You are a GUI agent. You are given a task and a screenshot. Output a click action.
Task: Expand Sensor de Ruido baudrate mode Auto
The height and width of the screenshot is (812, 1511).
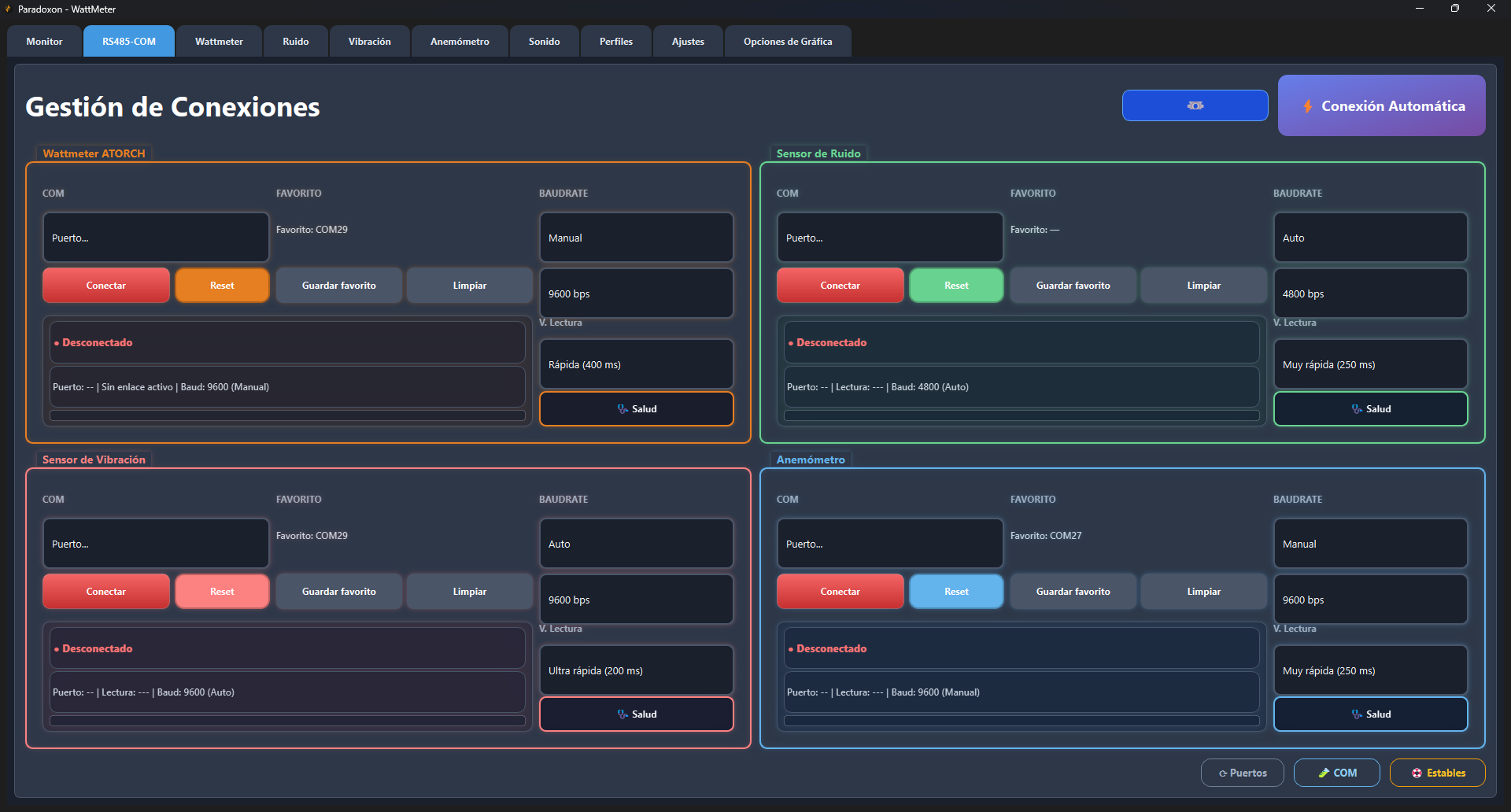click(x=1370, y=238)
